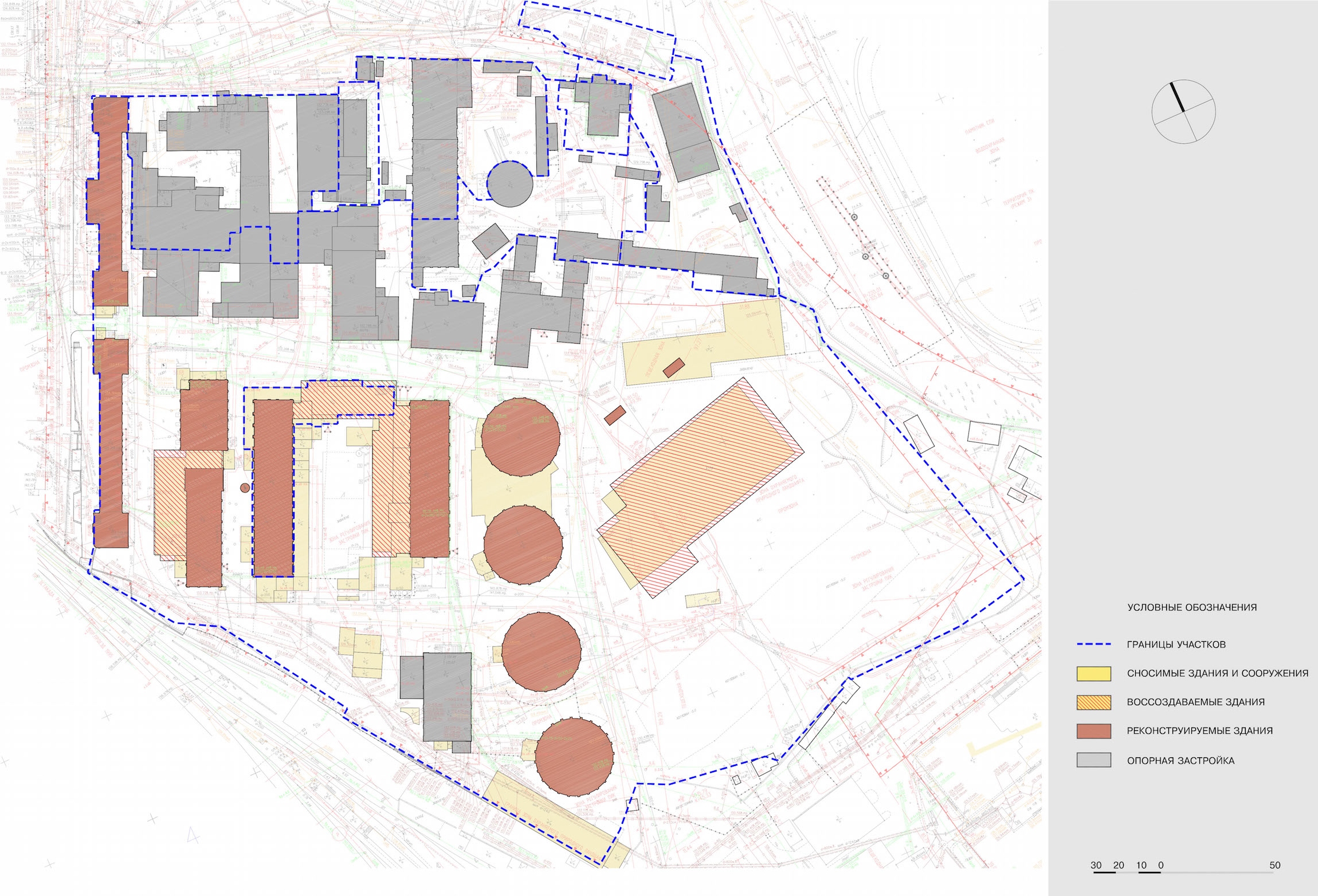Screen dimensions: 1318x896
Task: Click the gray circular building near top center
Action: [510, 184]
